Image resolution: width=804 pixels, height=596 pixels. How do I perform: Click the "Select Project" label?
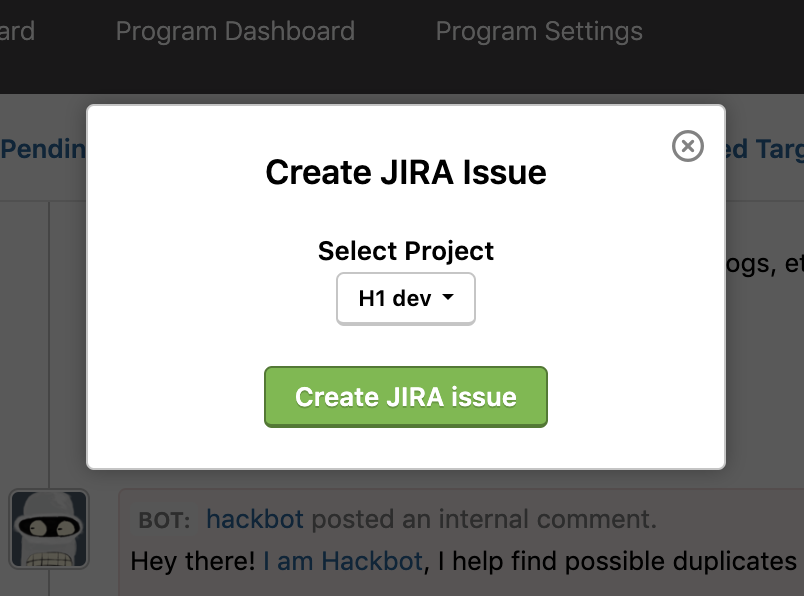(x=405, y=251)
